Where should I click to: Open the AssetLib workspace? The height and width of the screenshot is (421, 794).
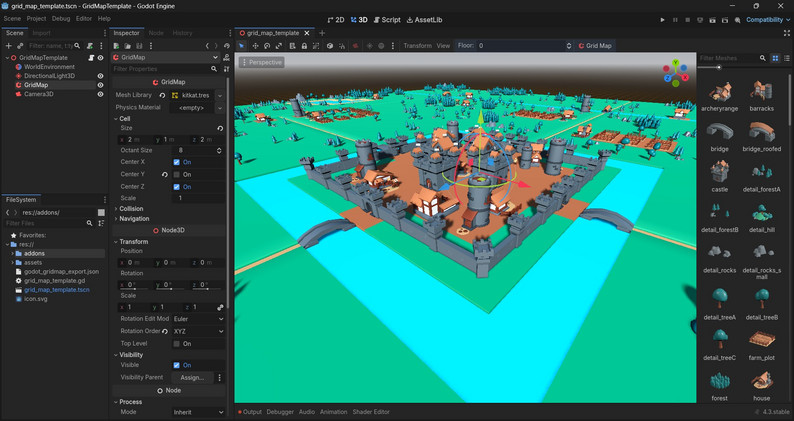424,20
